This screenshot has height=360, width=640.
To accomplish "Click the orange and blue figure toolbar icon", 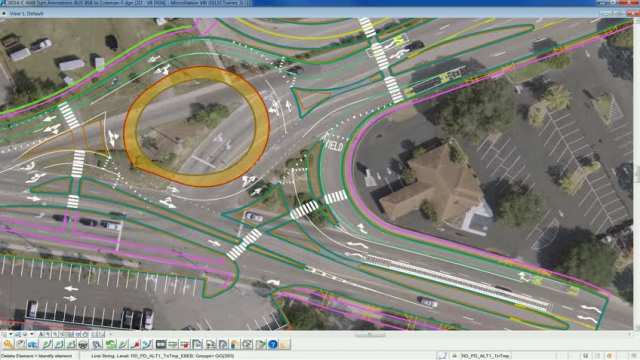I will coord(235,344).
